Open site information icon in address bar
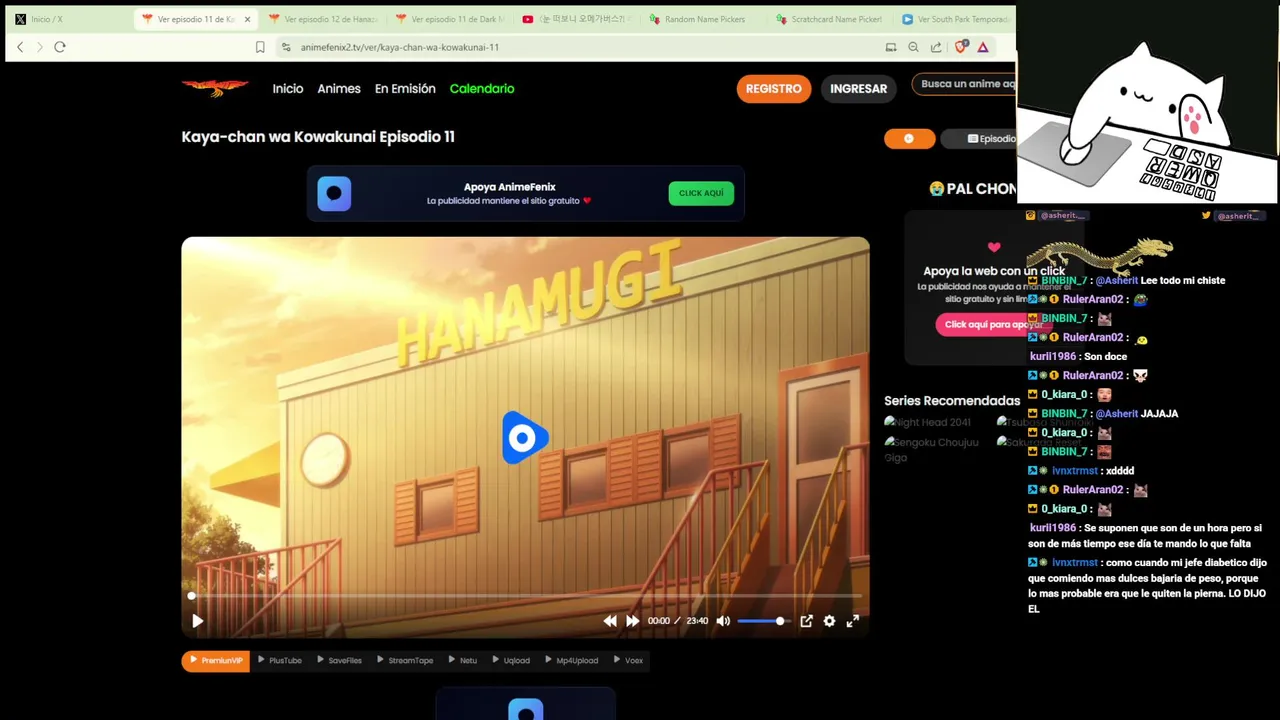 click(x=286, y=47)
